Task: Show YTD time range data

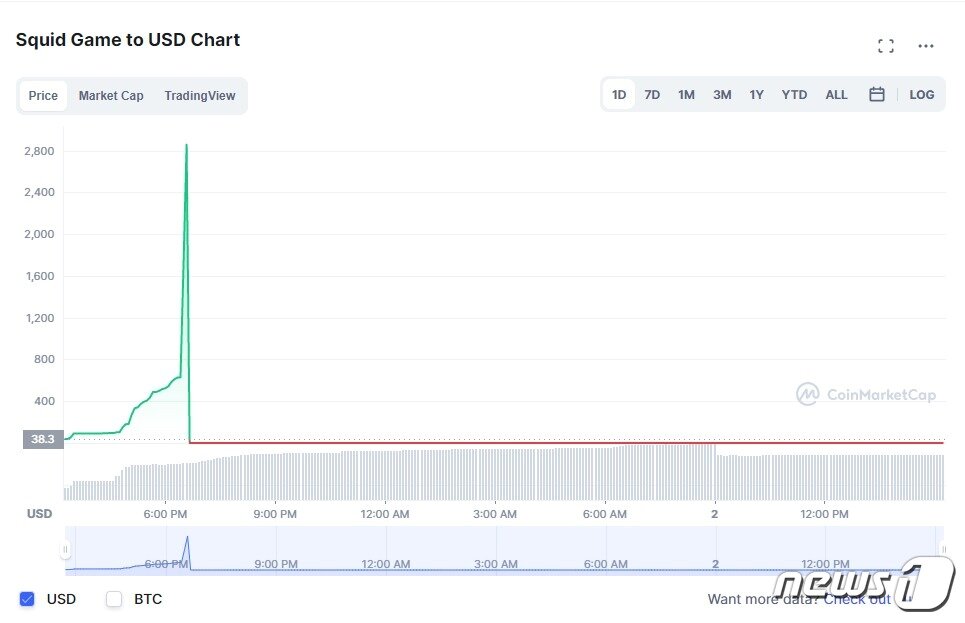Action: [794, 95]
